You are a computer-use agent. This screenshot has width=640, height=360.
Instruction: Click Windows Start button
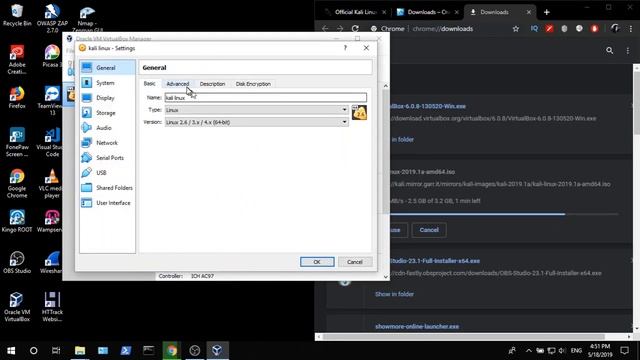[x=11, y=351]
